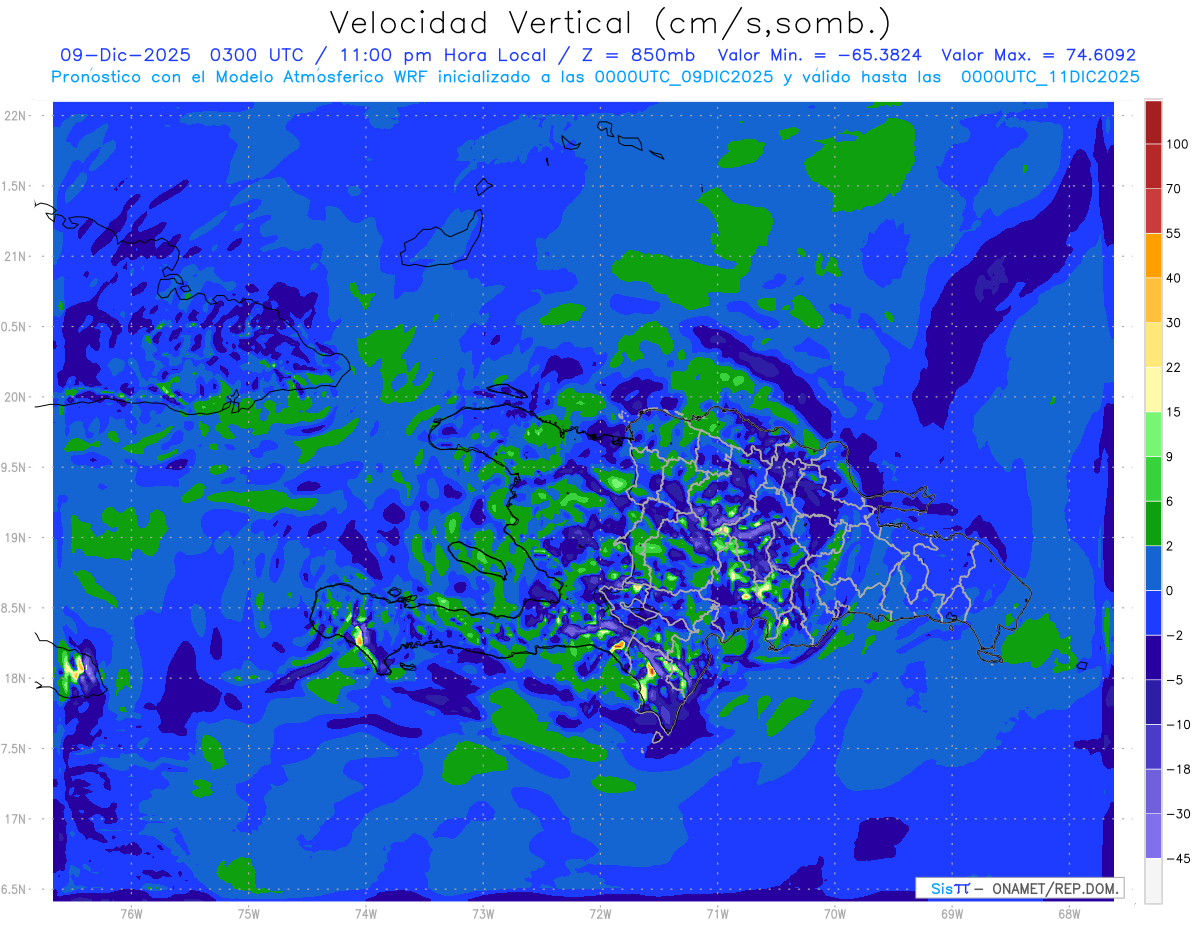The width and height of the screenshot is (1200, 927).
Task: Click the '21N' latitude label
Action: coord(15,256)
